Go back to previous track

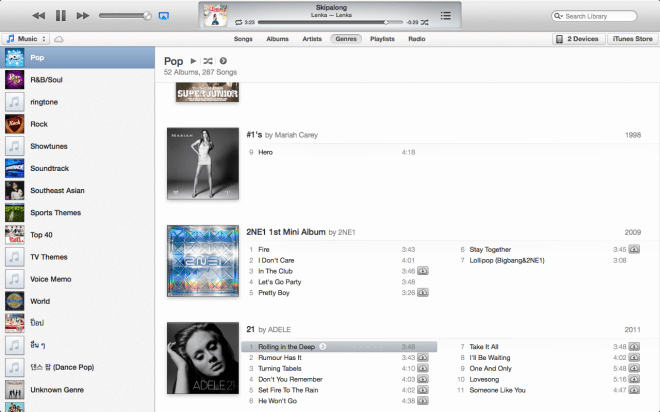click(x=38, y=16)
